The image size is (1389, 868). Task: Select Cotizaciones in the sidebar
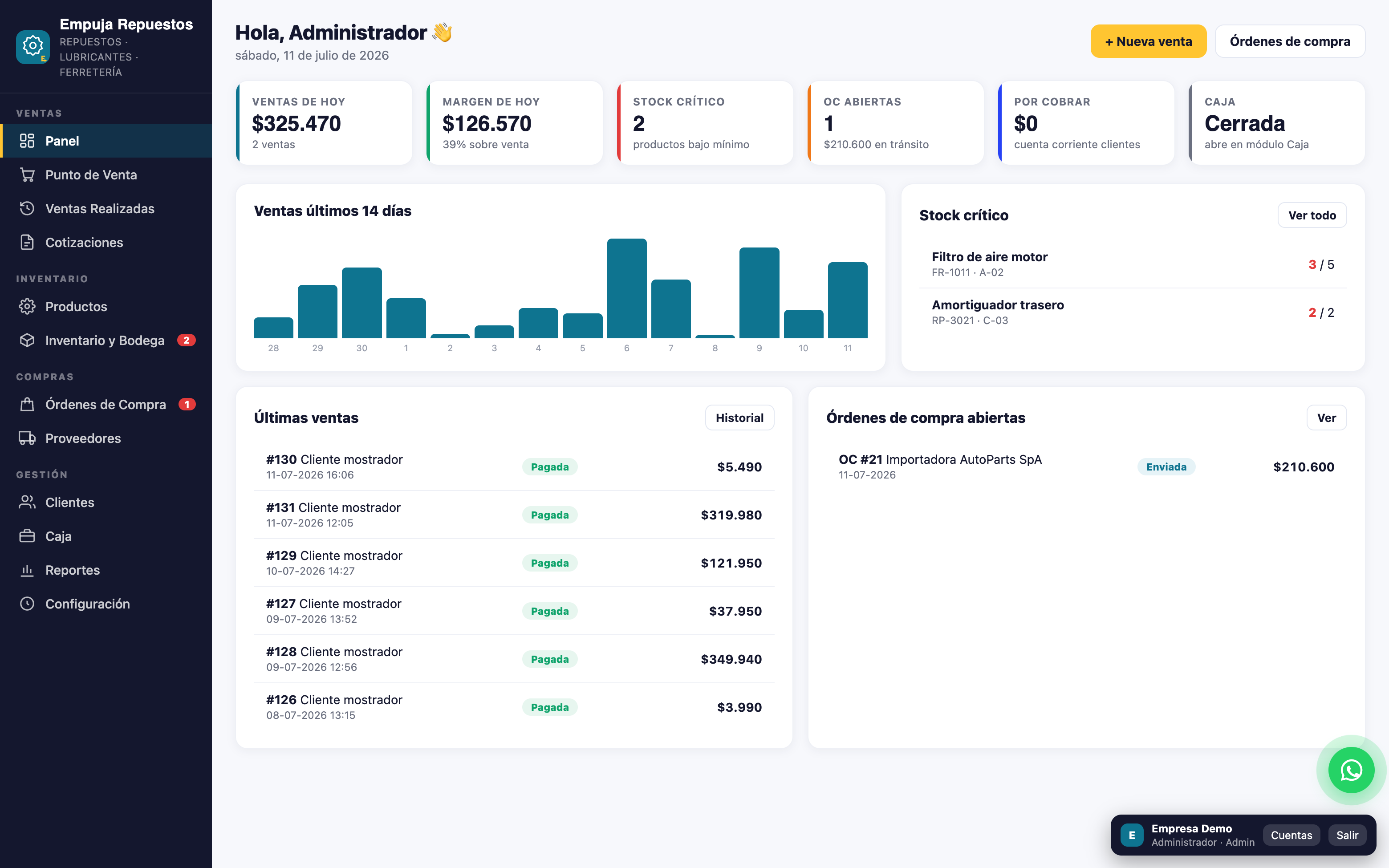pyautogui.click(x=106, y=242)
